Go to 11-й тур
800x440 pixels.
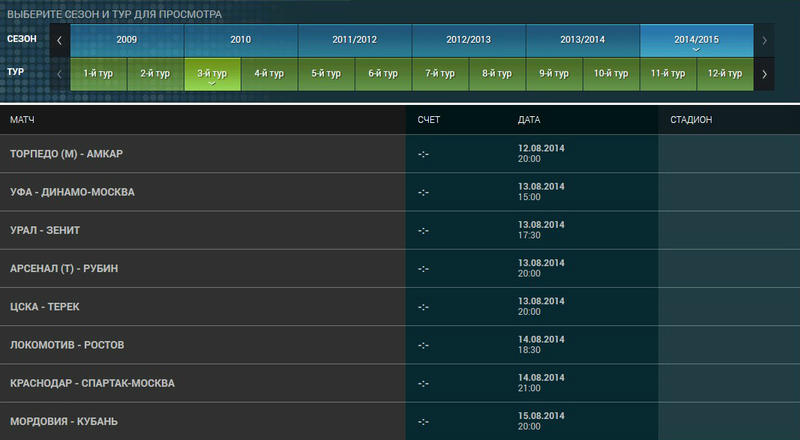point(668,75)
